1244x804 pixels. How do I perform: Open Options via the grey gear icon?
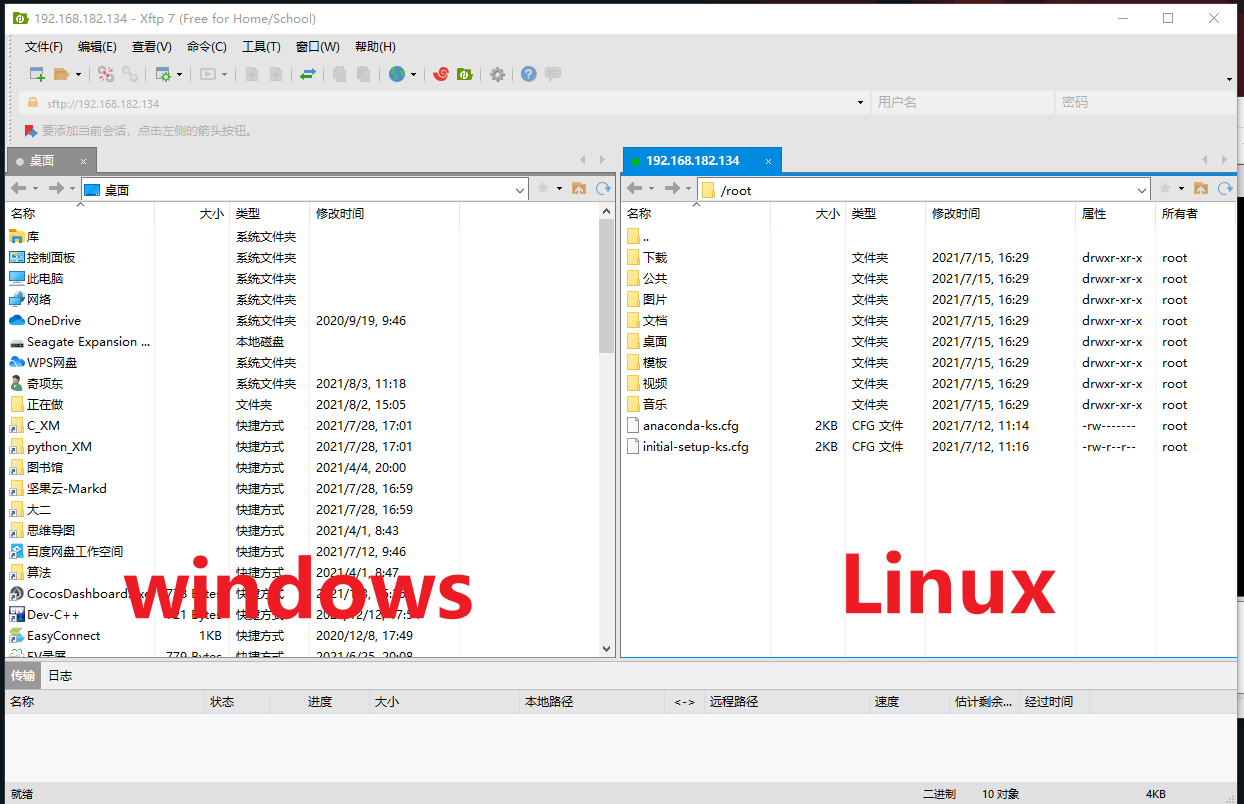tap(497, 74)
